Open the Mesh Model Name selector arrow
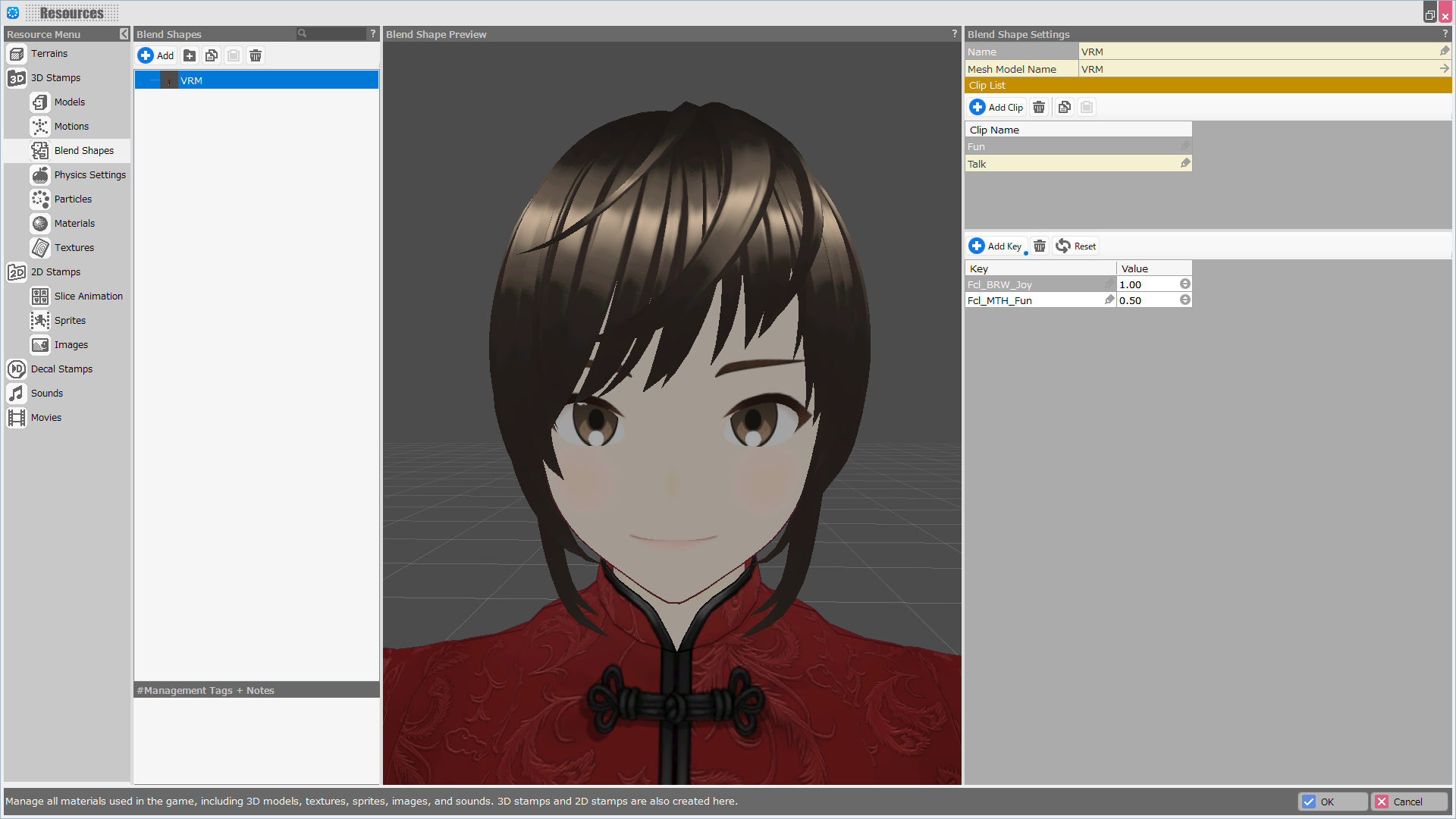Image resolution: width=1456 pixels, height=819 pixels. pyautogui.click(x=1445, y=68)
